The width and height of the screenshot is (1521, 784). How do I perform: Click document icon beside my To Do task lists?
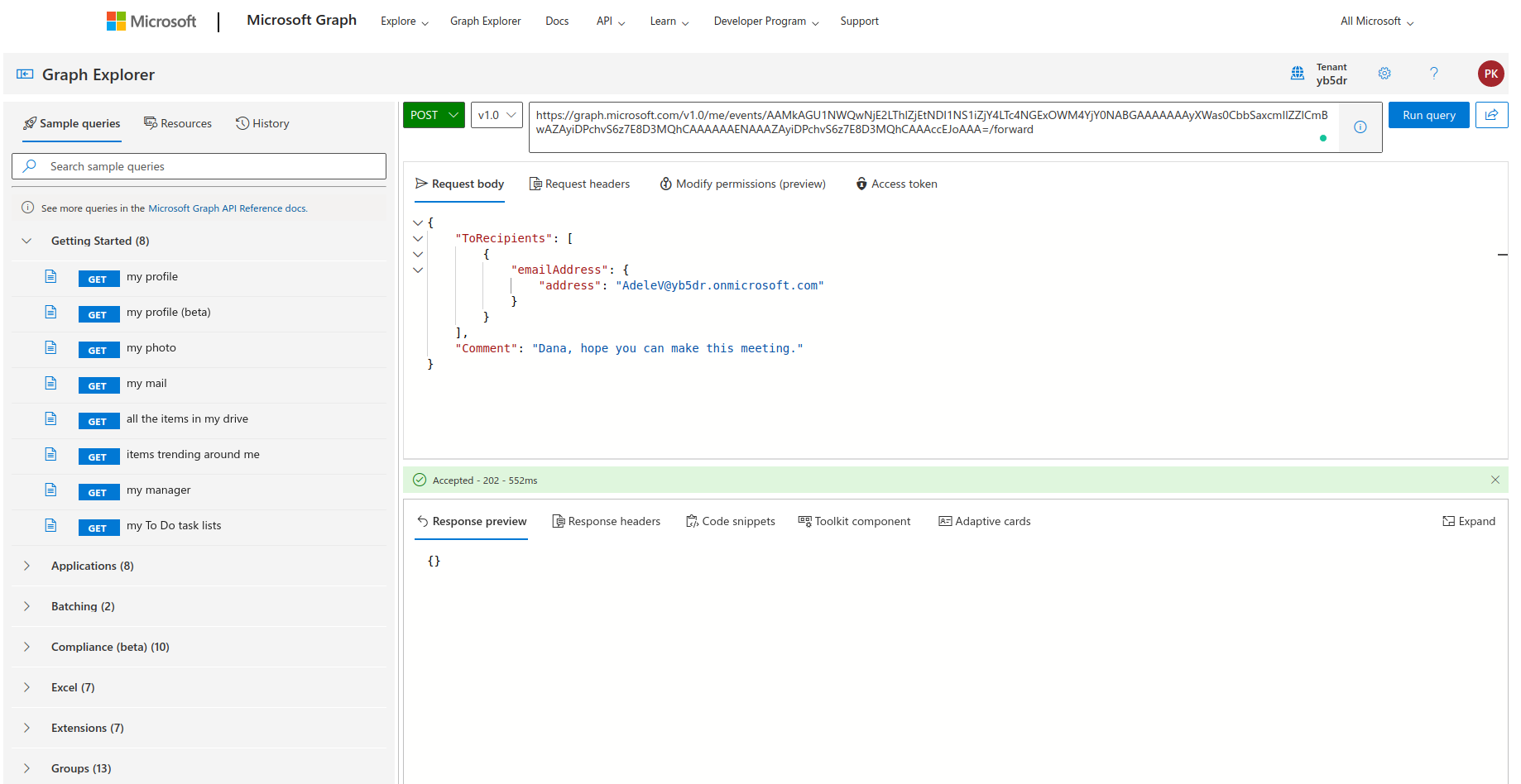pyautogui.click(x=50, y=525)
